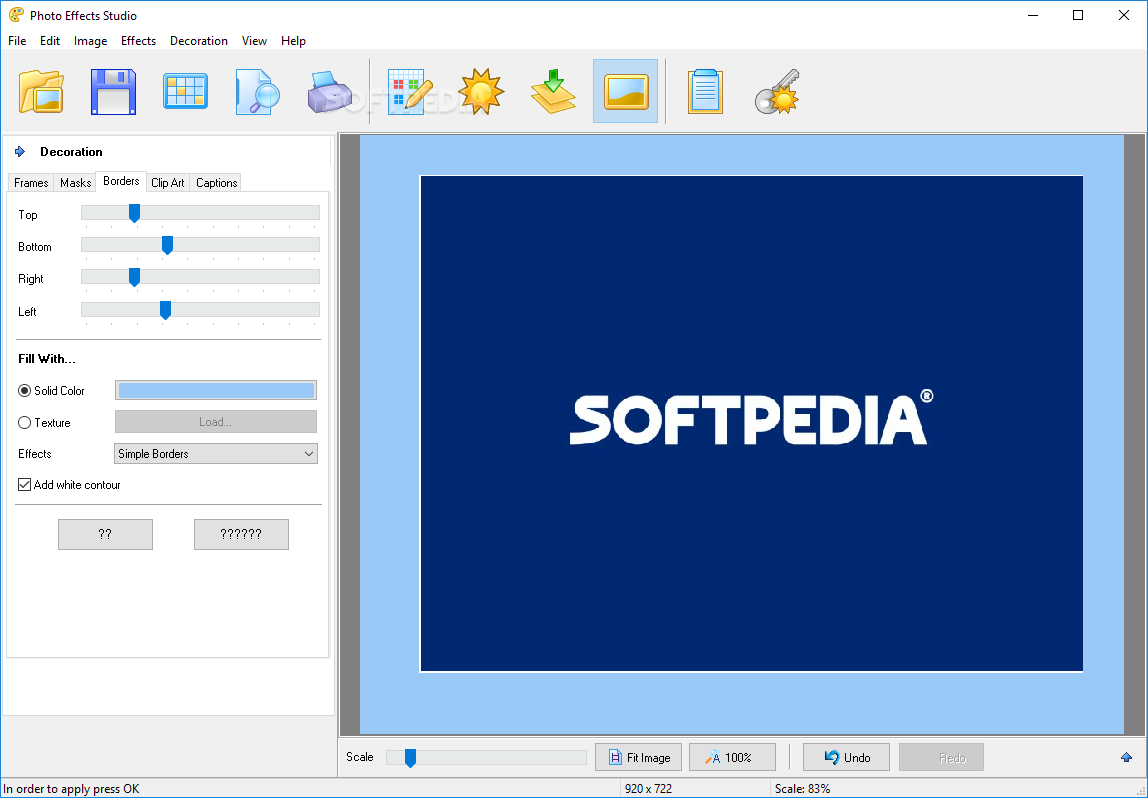Click the blue arrow beside Decoration header
This screenshot has width=1148, height=798.
[20, 152]
